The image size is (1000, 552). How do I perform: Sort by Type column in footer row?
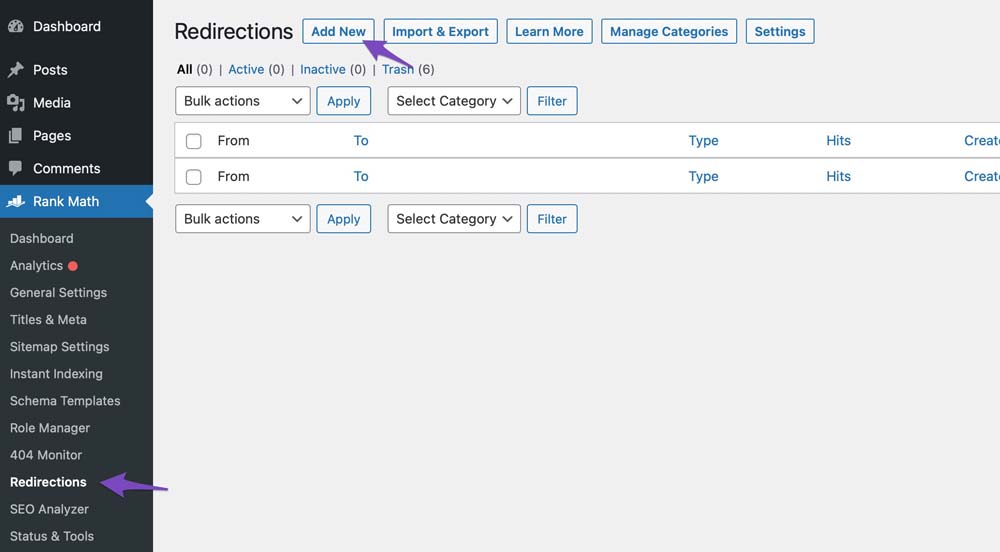click(703, 177)
